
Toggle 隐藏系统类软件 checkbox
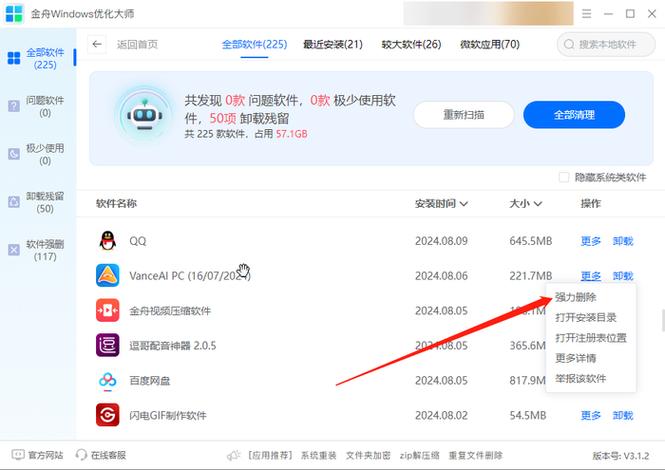click(x=564, y=177)
